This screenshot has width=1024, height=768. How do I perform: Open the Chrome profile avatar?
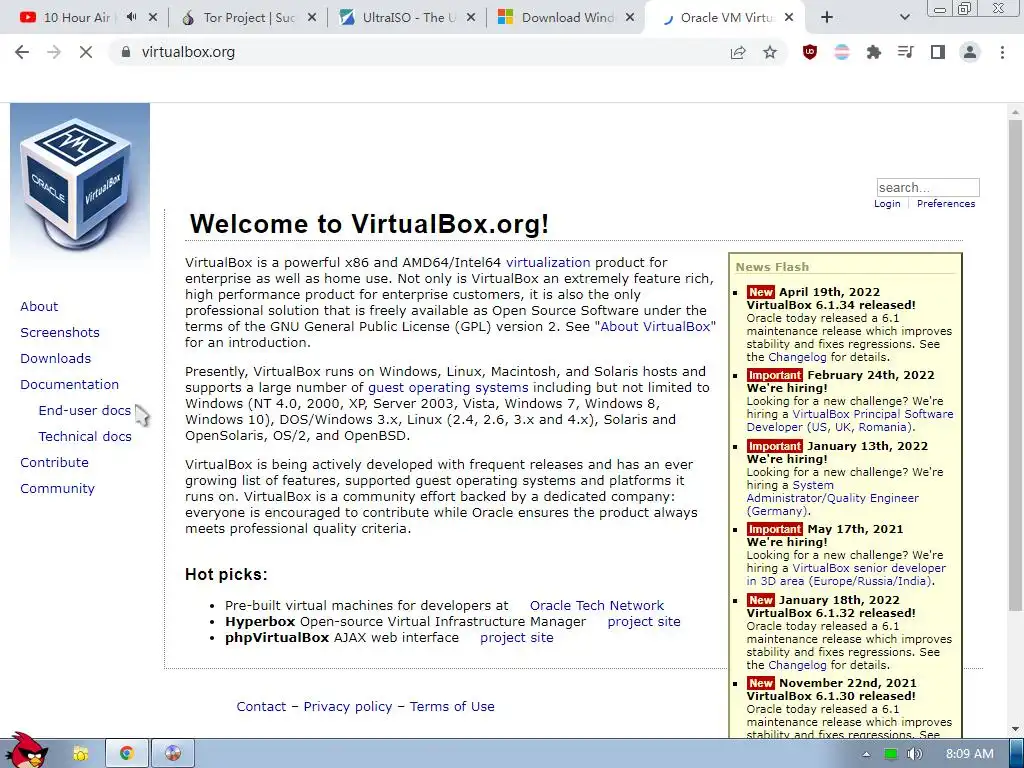[x=970, y=52]
